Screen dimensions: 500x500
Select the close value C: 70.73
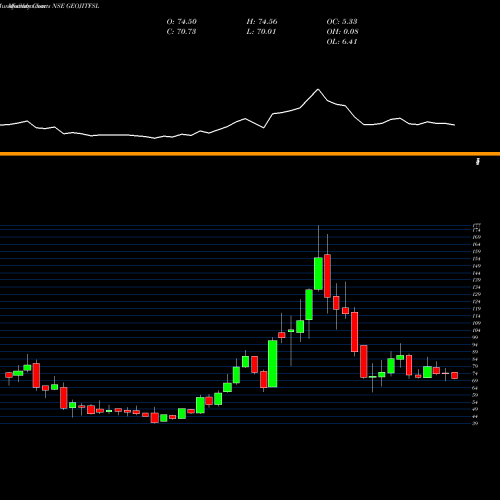pyautogui.click(x=181, y=32)
